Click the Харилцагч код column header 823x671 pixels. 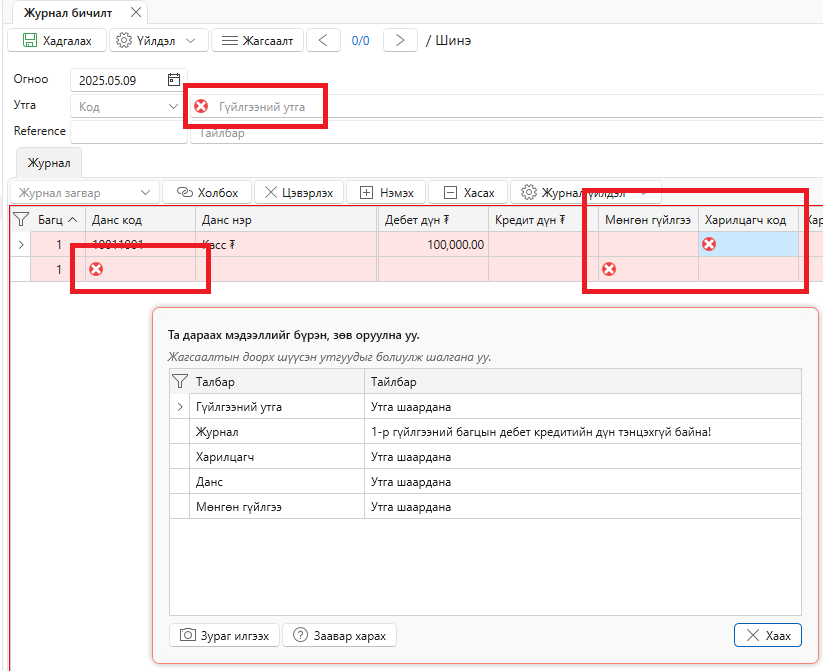(748, 219)
